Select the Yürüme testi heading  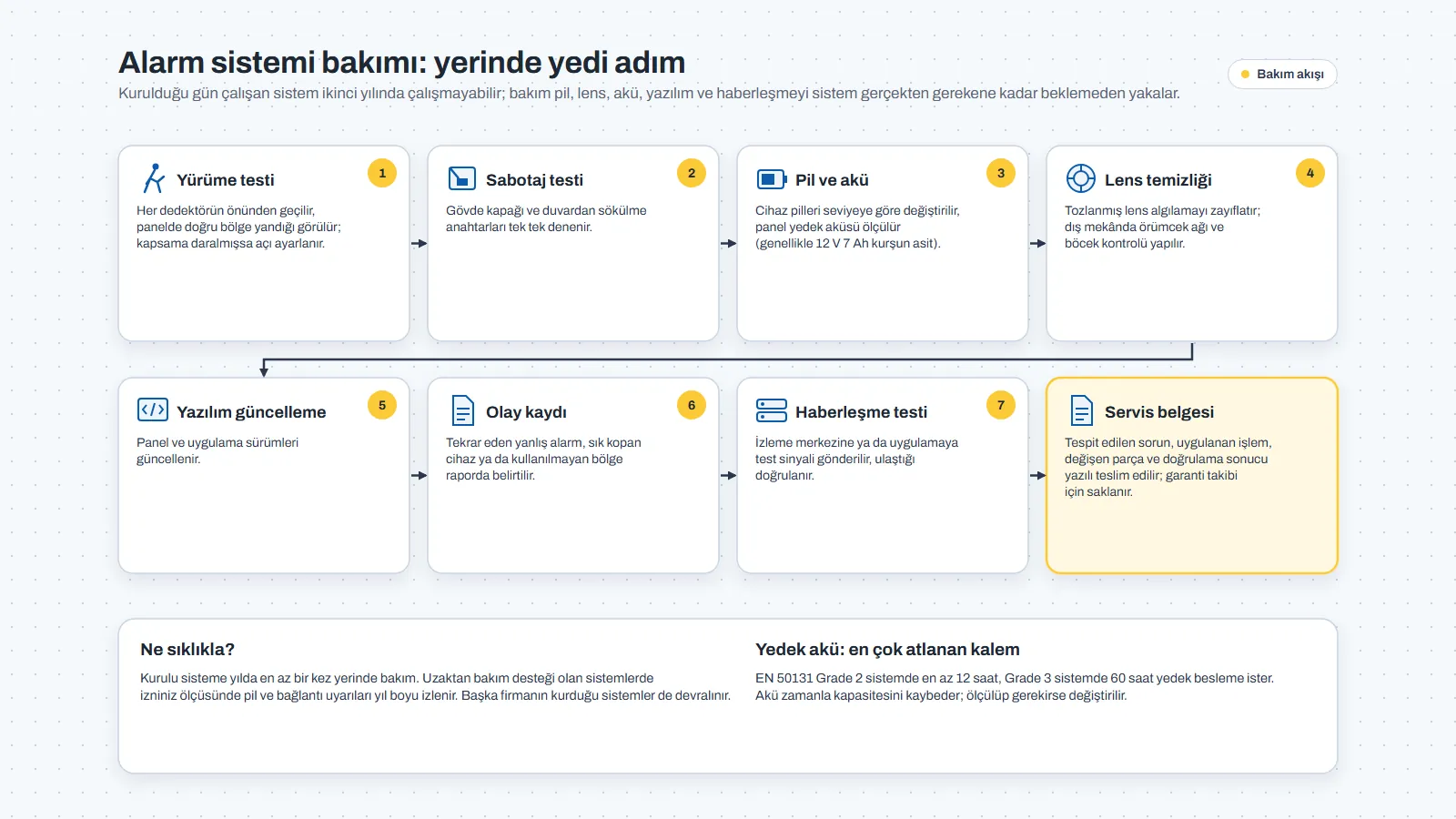click(225, 180)
